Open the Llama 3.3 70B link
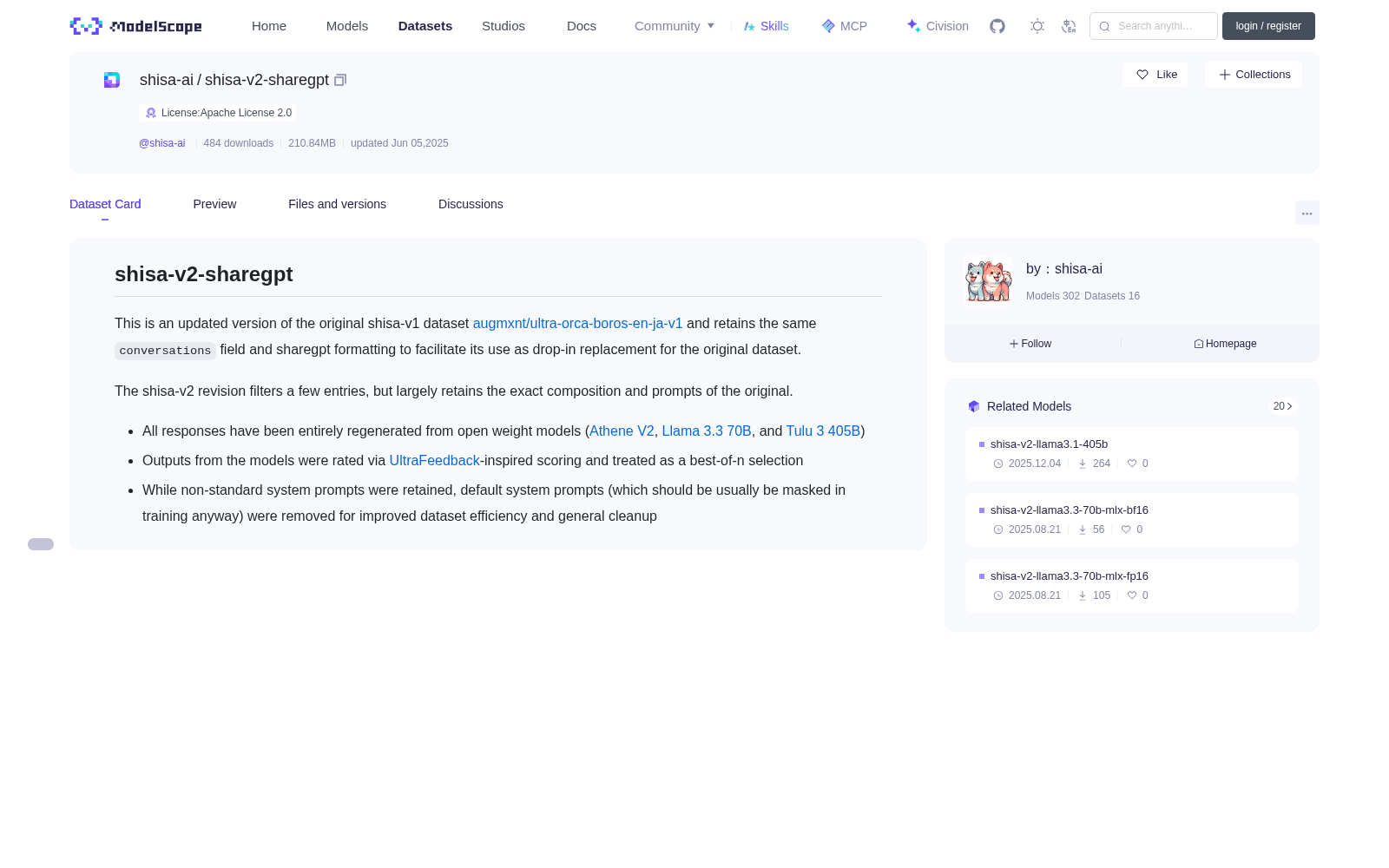The width and height of the screenshot is (1389, 868). (707, 431)
